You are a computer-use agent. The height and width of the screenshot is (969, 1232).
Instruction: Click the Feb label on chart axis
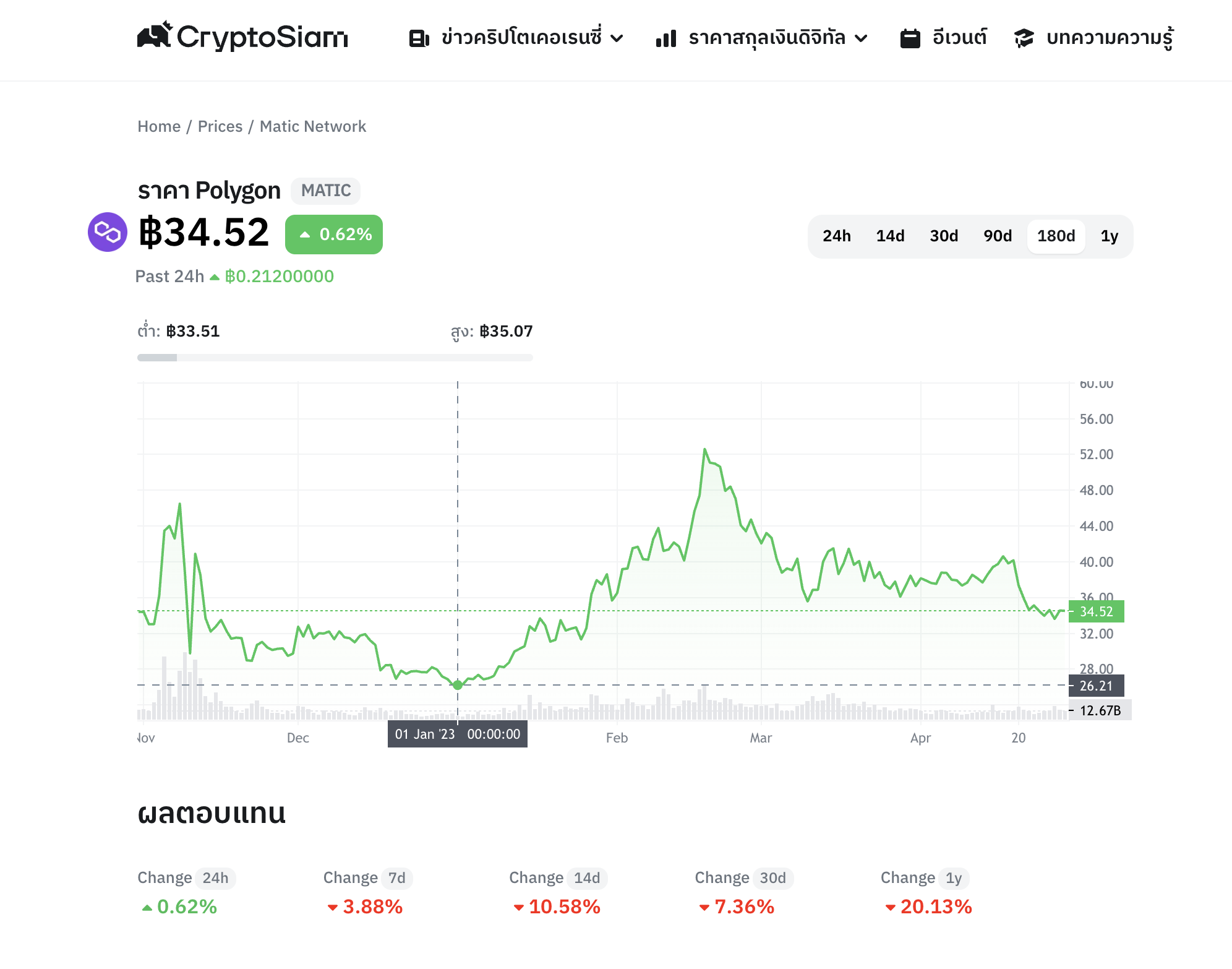(x=617, y=738)
